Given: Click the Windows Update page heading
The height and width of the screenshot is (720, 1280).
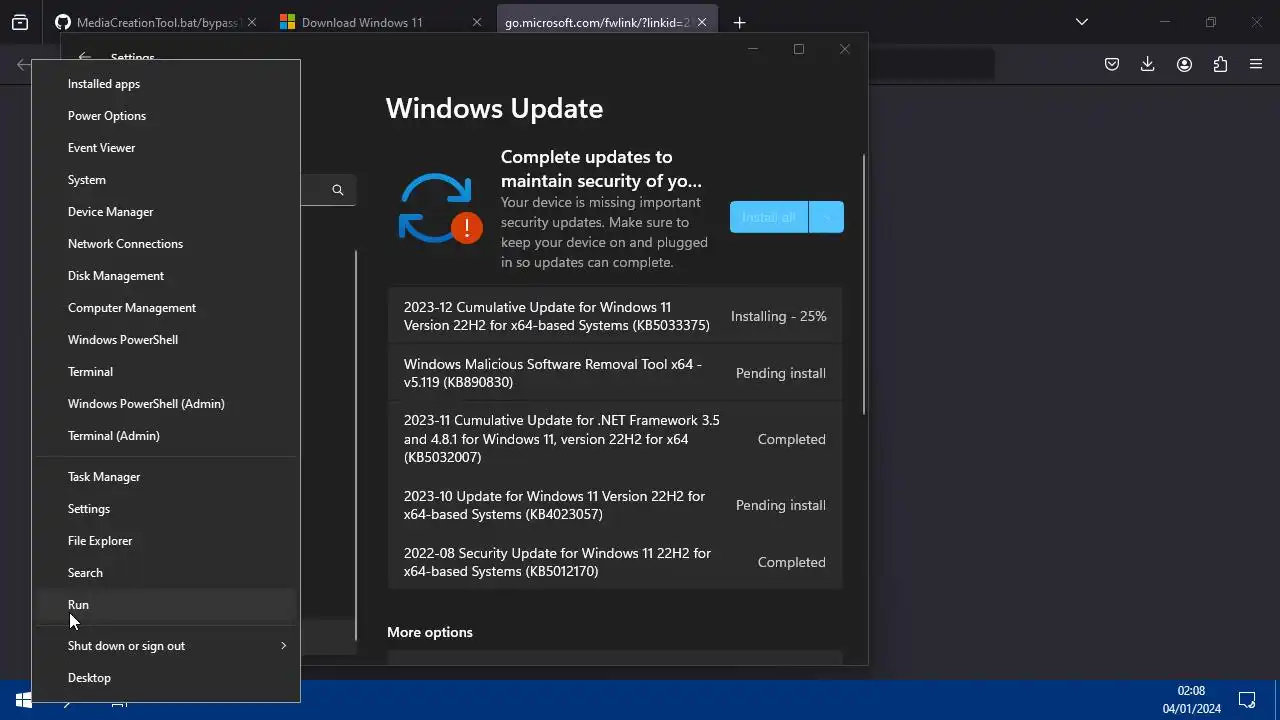Looking at the screenshot, I should pos(494,108).
